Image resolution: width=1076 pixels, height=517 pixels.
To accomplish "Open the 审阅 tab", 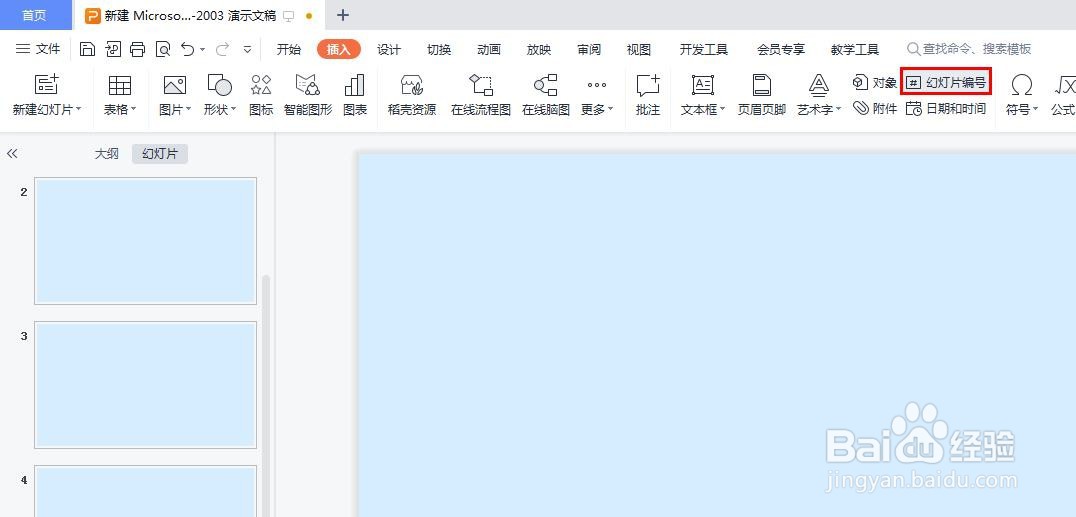I will pos(589,49).
